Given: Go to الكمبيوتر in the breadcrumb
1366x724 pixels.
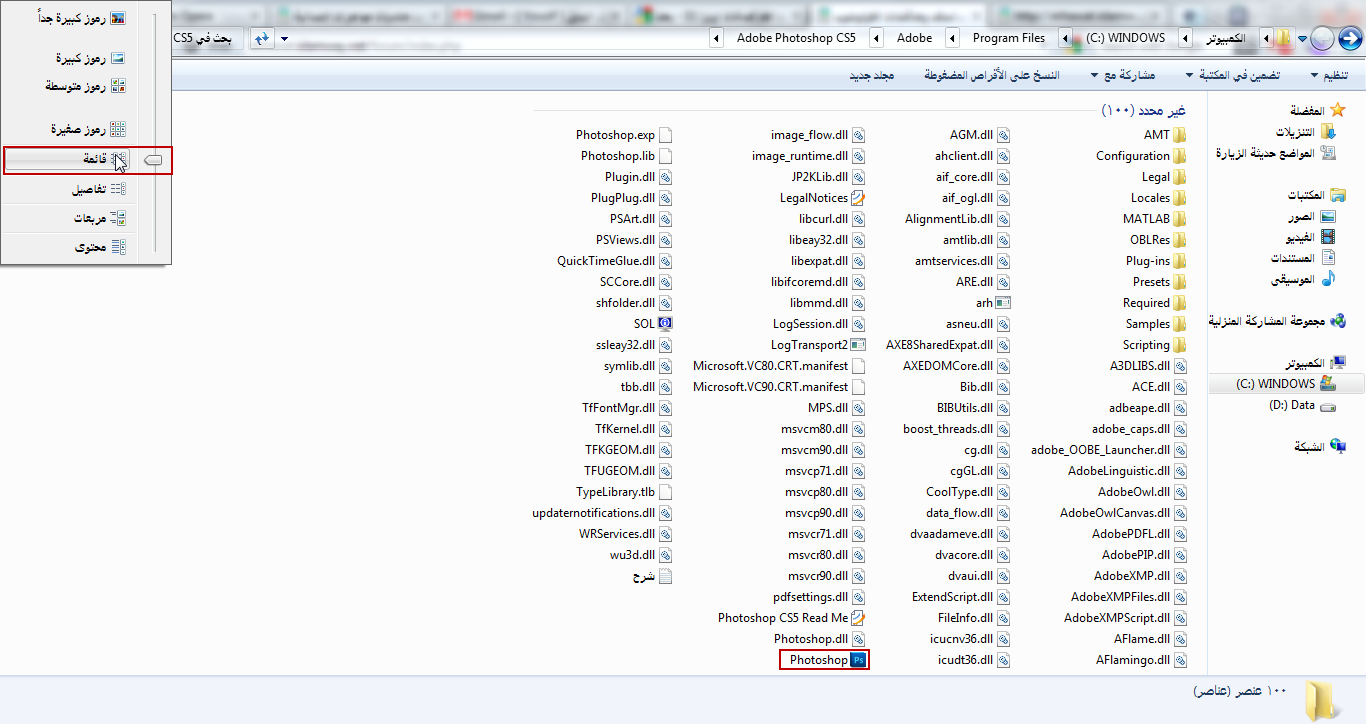Looking at the screenshot, I should point(1224,38).
